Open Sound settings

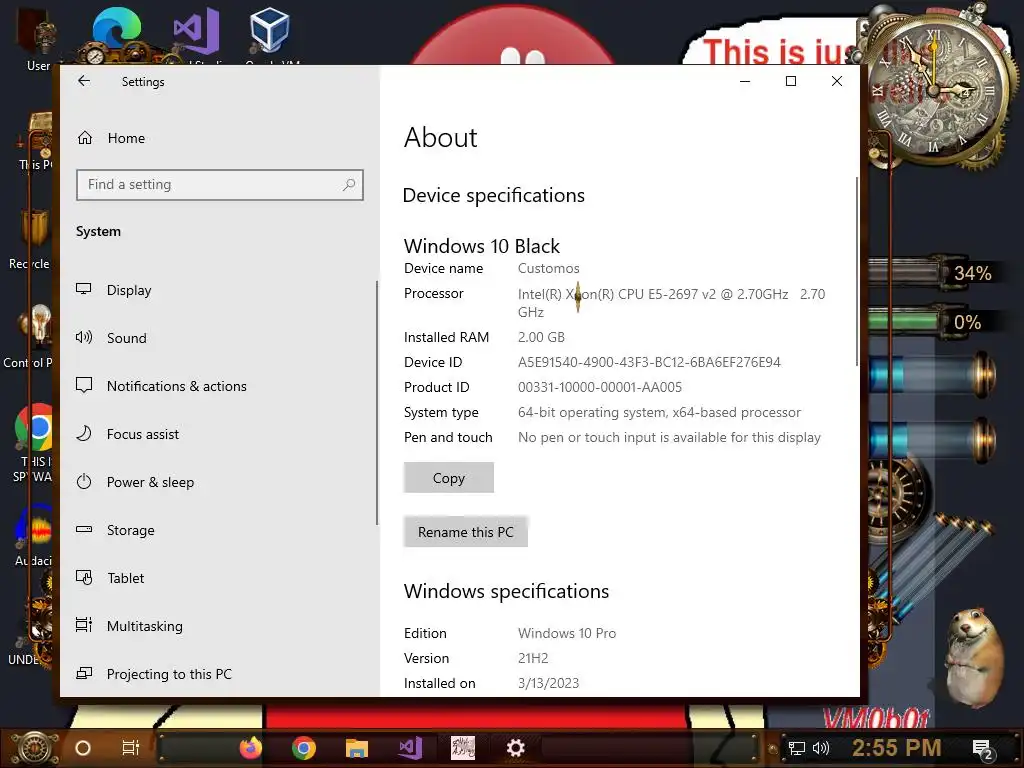point(127,338)
